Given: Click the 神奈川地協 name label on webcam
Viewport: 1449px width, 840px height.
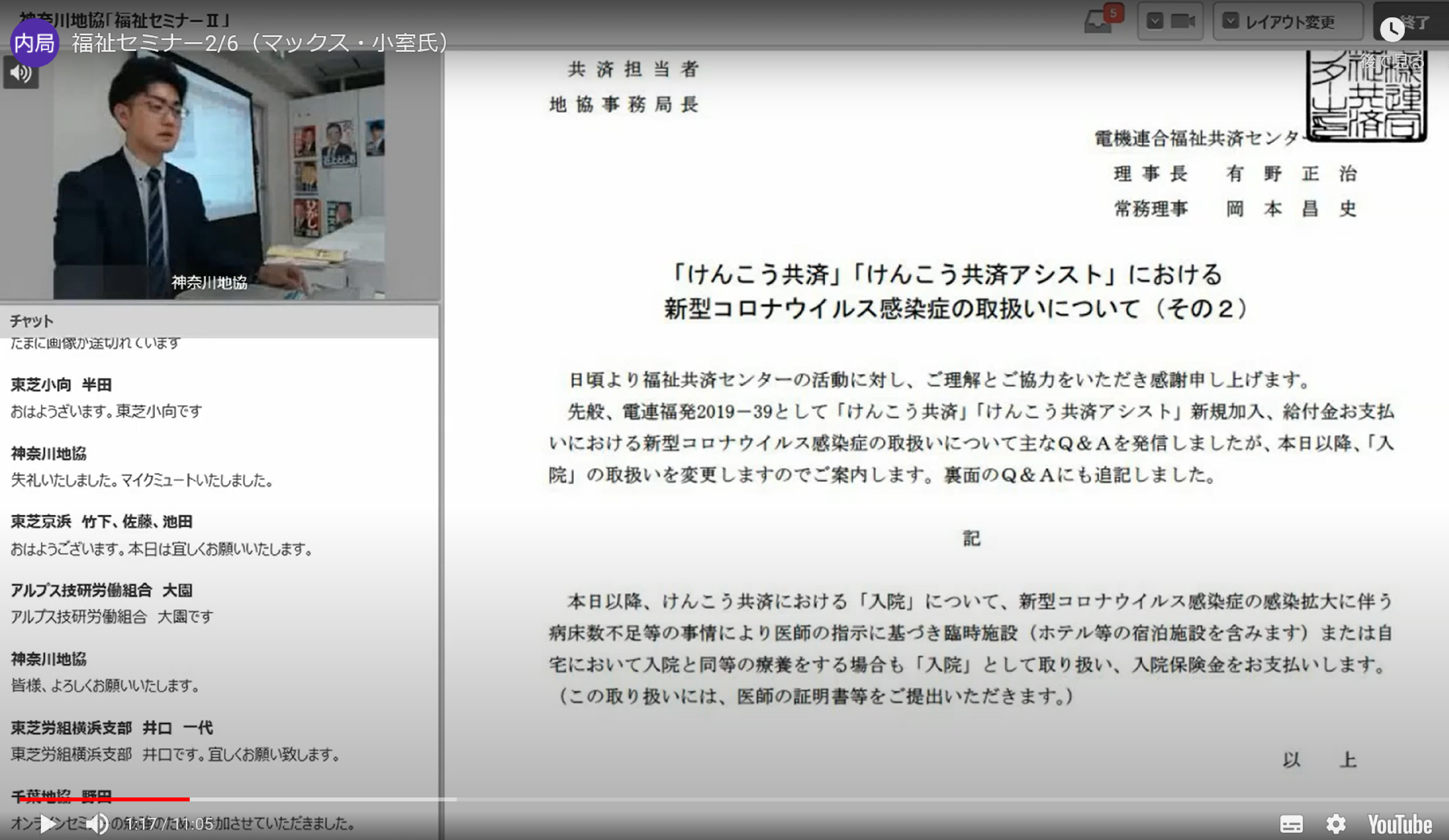Looking at the screenshot, I should [x=209, y=282].
